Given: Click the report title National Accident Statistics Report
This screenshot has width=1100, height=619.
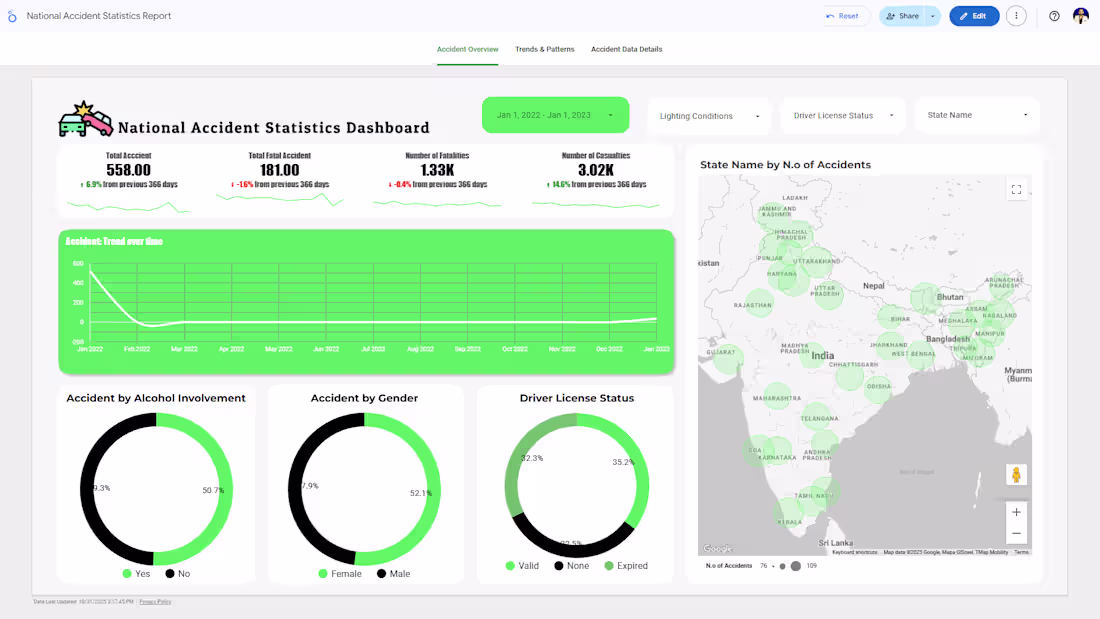Looking at the screenshot, I should point(99,16).
